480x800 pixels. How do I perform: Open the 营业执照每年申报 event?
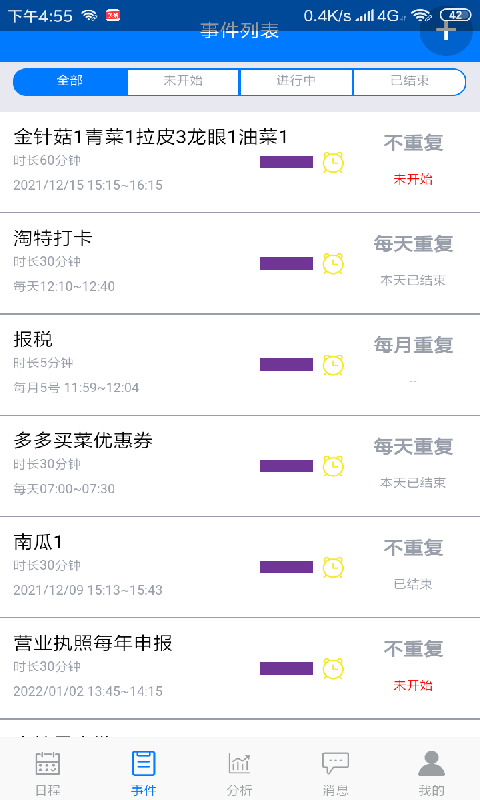click(240, 668)
